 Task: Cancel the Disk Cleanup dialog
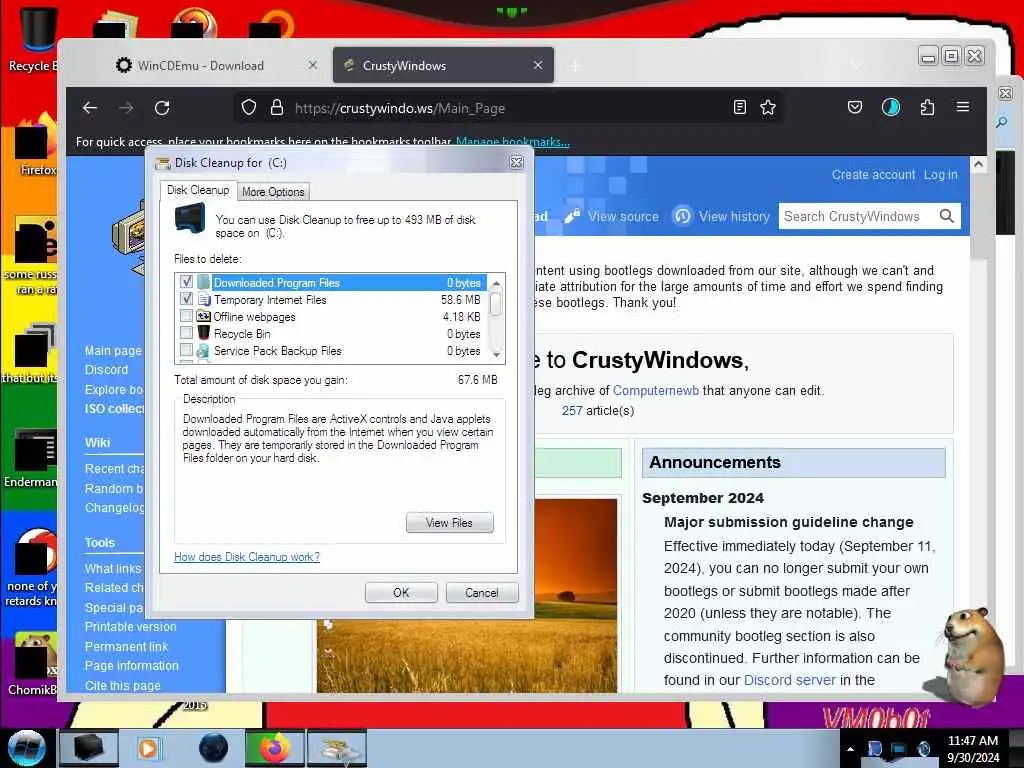click(482, 592)
